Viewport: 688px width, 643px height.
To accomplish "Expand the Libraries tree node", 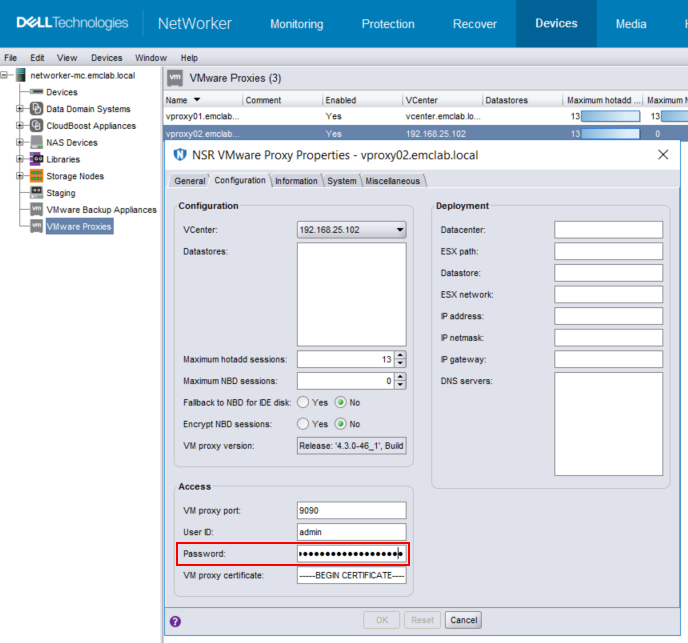I will click(19, 159).
